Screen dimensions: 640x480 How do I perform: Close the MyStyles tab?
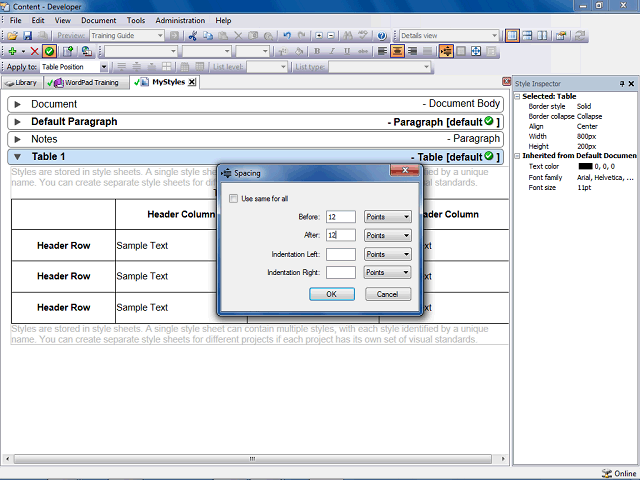tap(192, 82)
